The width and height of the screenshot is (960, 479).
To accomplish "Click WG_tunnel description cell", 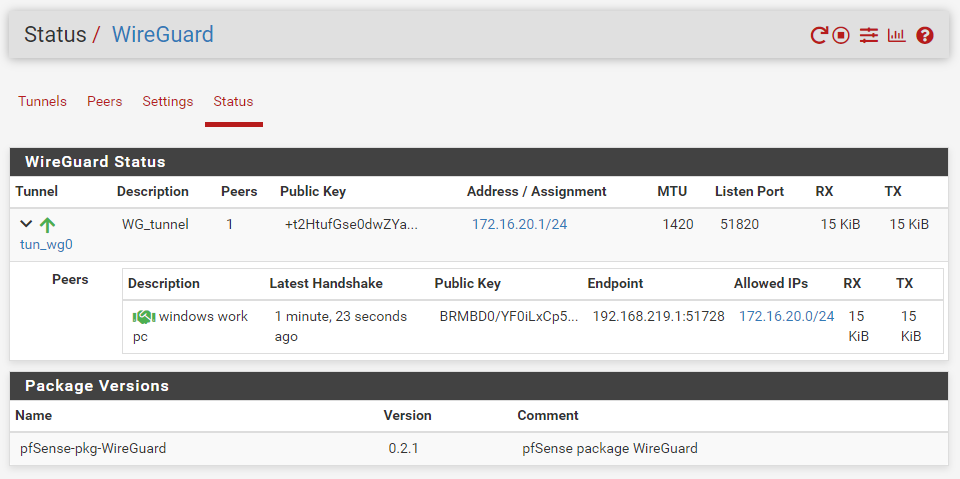I will point(155,224).
